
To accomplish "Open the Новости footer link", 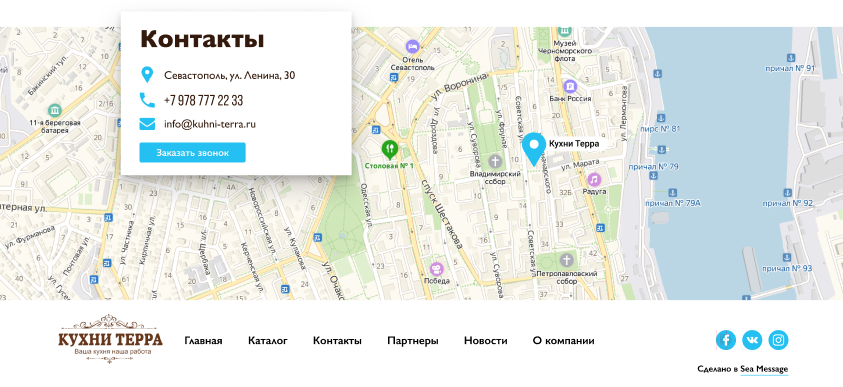I will coord(485,341).
